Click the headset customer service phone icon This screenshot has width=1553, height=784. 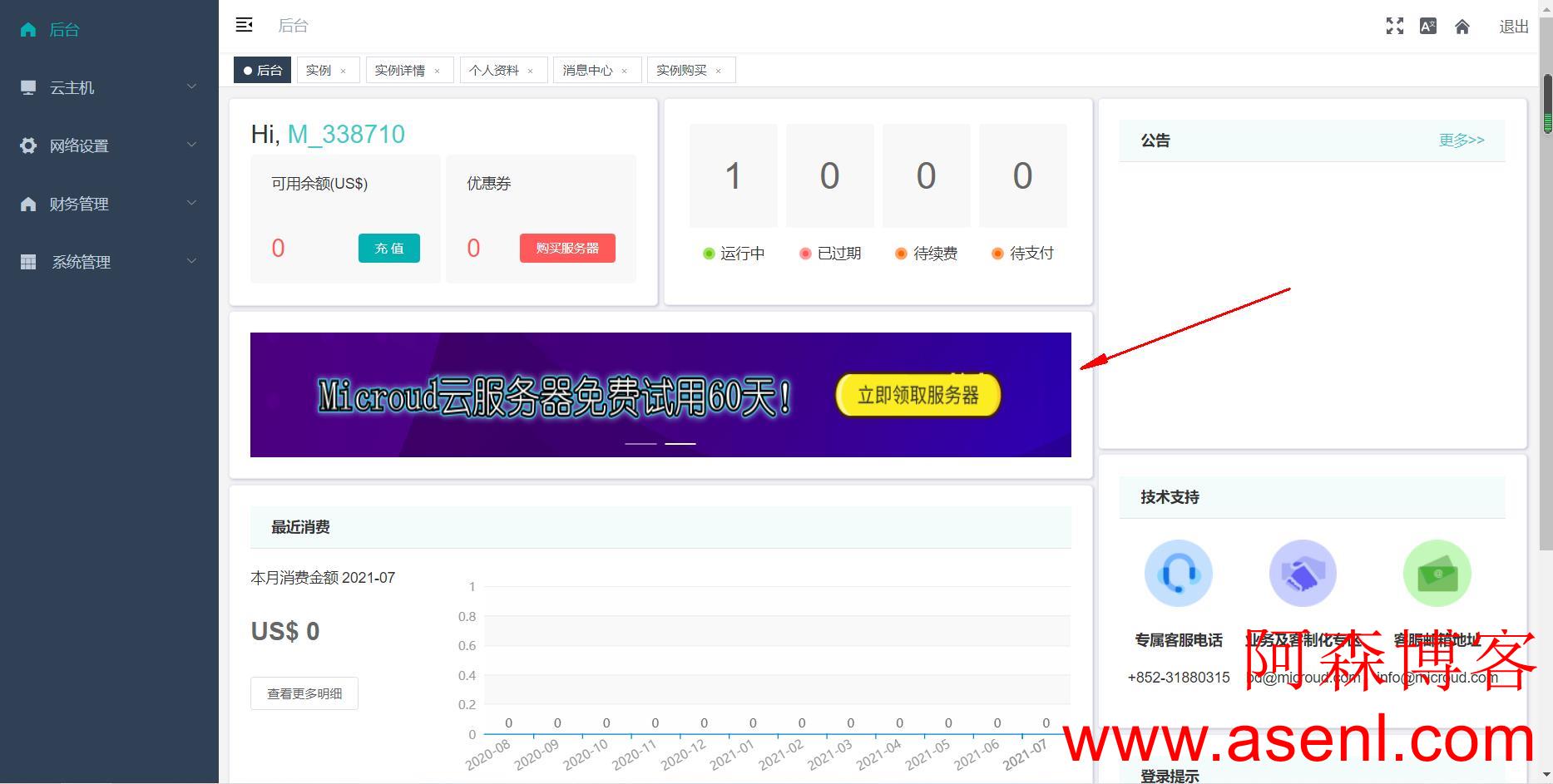[x=1179, y=573]
